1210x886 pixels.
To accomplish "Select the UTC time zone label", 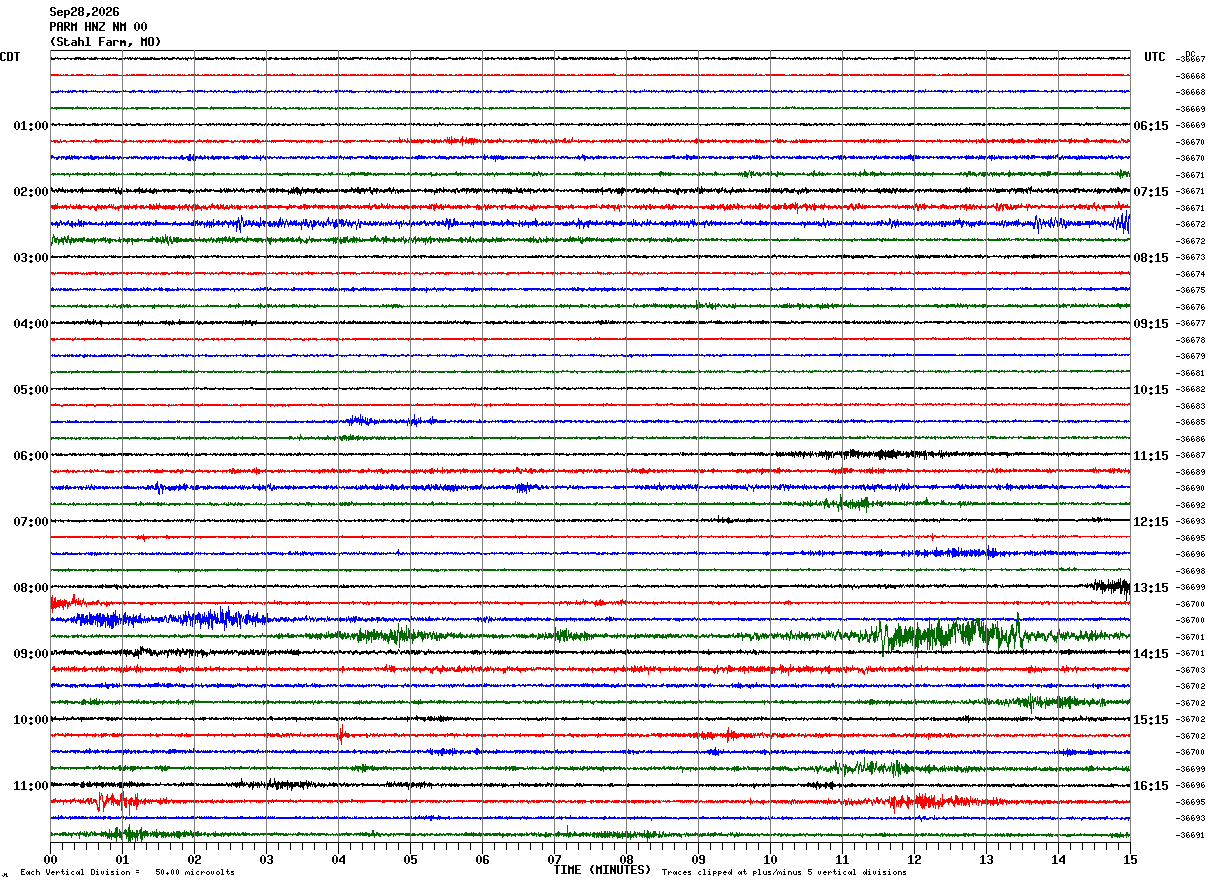I will coord(1155,57).
